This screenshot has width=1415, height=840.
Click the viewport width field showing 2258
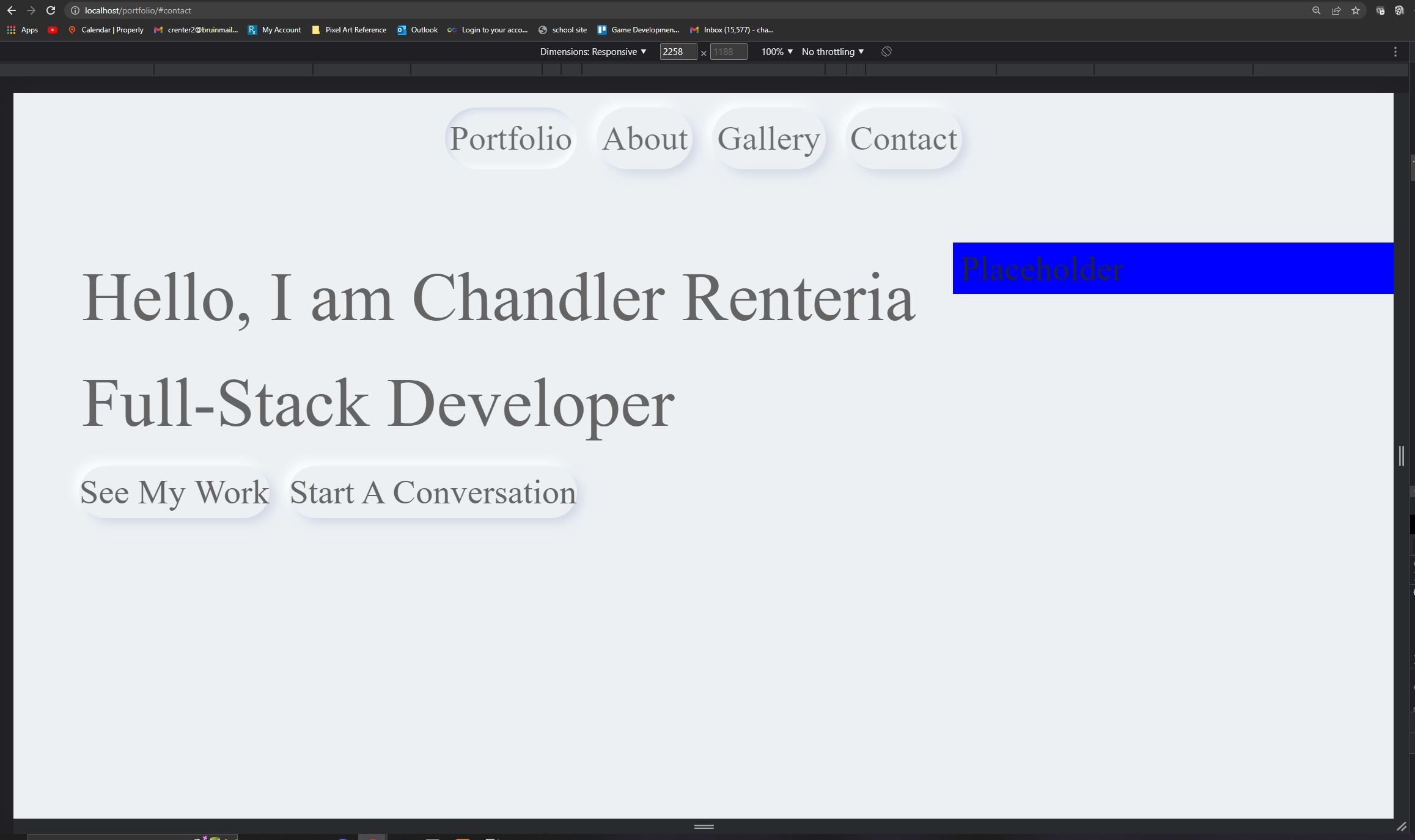point(678,52)
